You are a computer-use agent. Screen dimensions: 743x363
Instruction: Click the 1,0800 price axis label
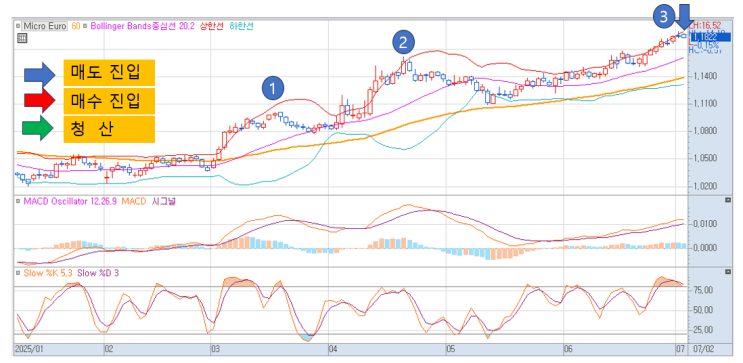704,131
